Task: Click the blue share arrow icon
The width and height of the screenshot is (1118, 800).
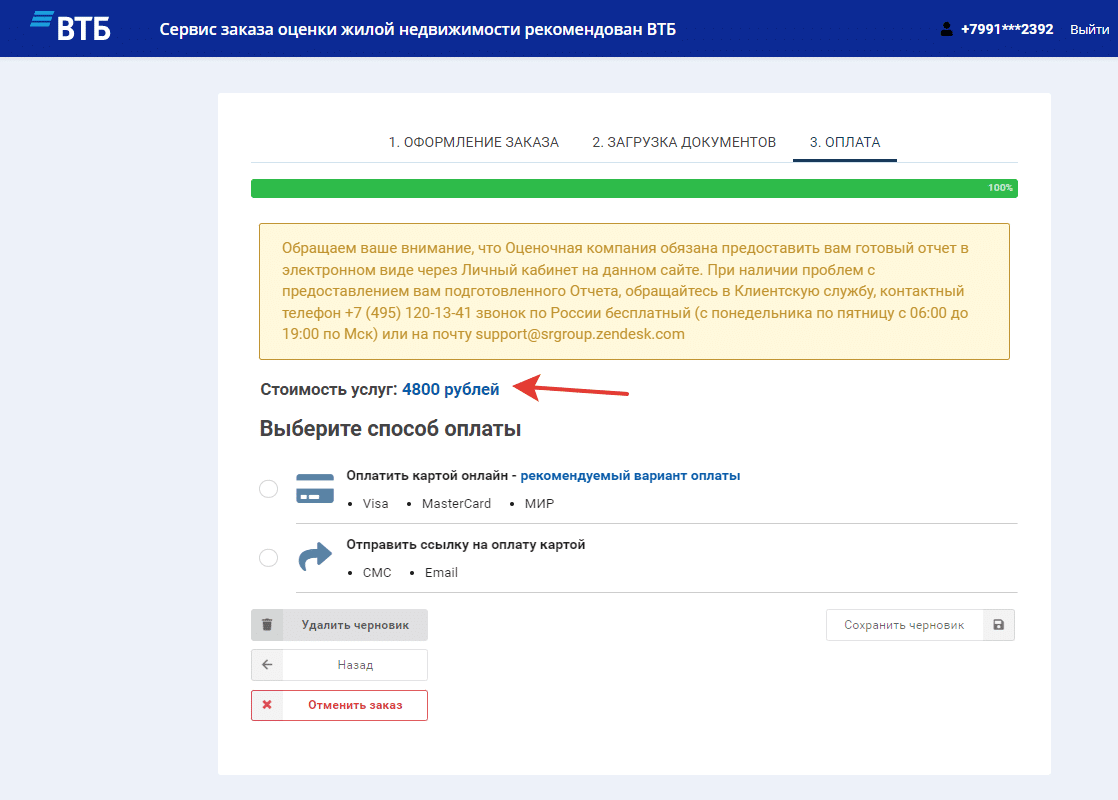Action: pos(315,557)
